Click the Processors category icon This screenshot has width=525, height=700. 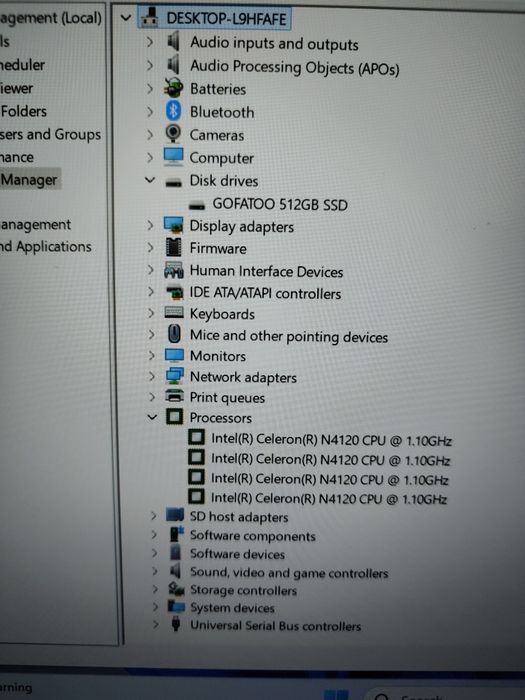point(175,417)
